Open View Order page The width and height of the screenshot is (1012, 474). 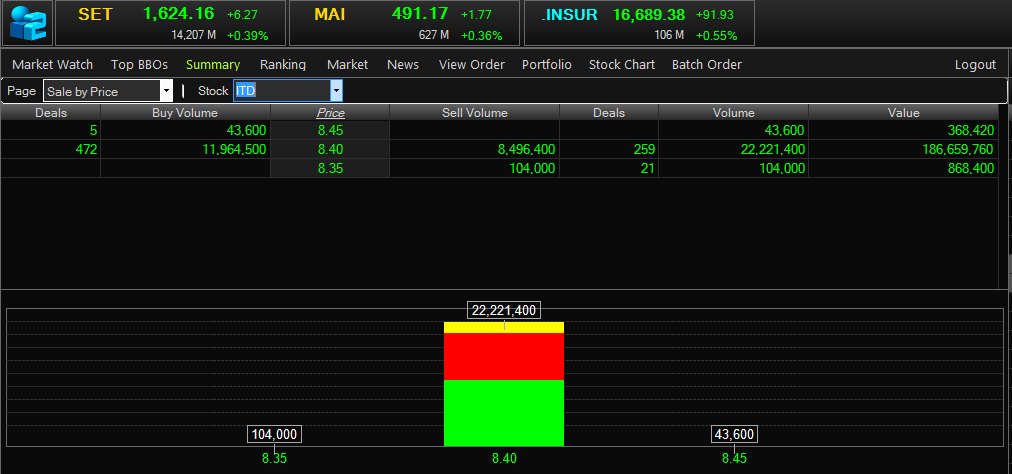pyautogui.click(x=472, y=64)
